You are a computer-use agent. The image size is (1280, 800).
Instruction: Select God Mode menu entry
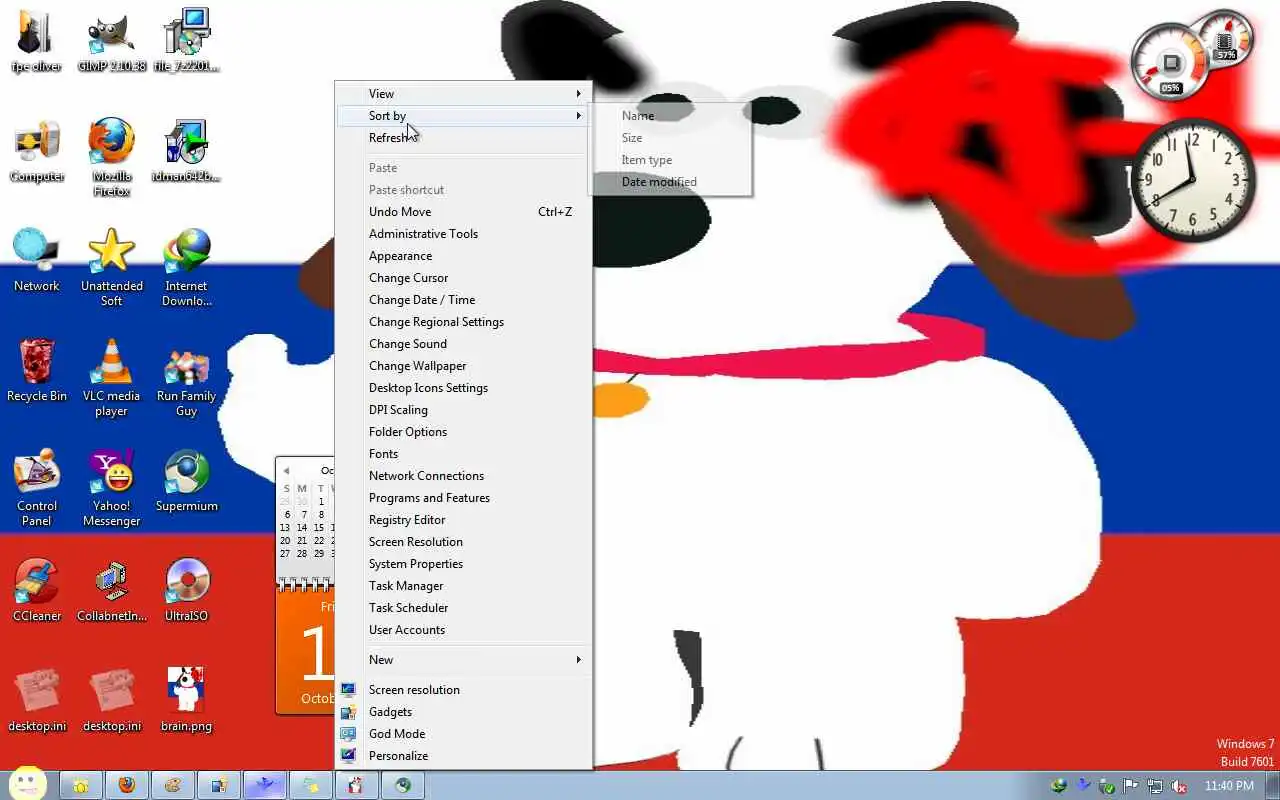[463, 734]
